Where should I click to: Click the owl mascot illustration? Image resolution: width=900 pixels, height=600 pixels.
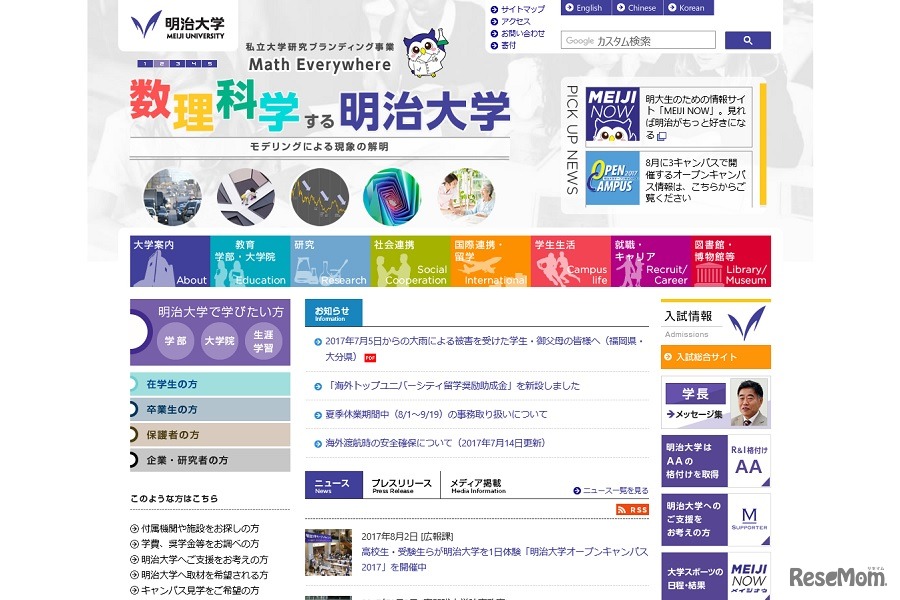click(426, 53)
